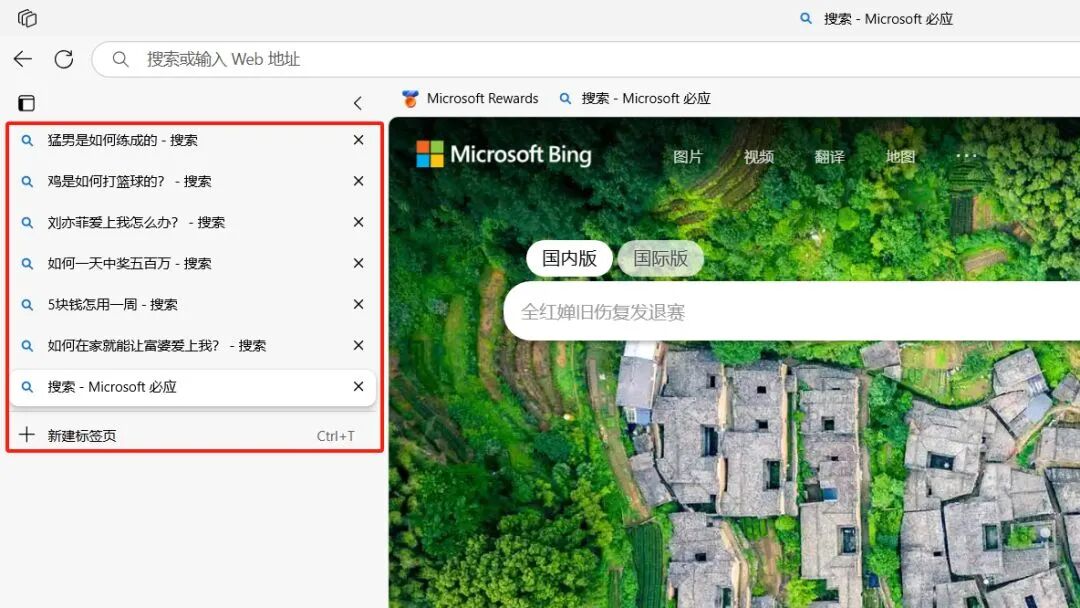
Task: Close the 猛男是如何练成的 tab
Action: 358,140
